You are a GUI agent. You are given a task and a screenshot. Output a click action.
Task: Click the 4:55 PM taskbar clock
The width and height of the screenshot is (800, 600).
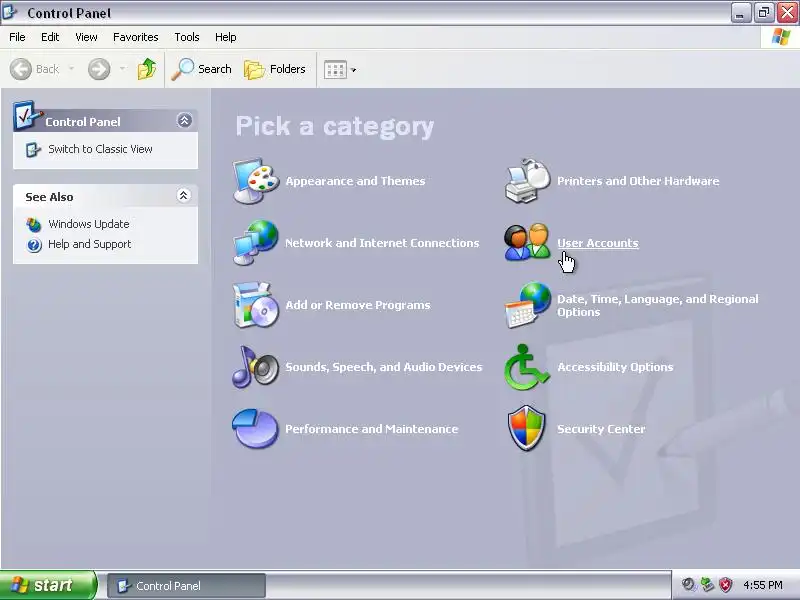(763, 585)
